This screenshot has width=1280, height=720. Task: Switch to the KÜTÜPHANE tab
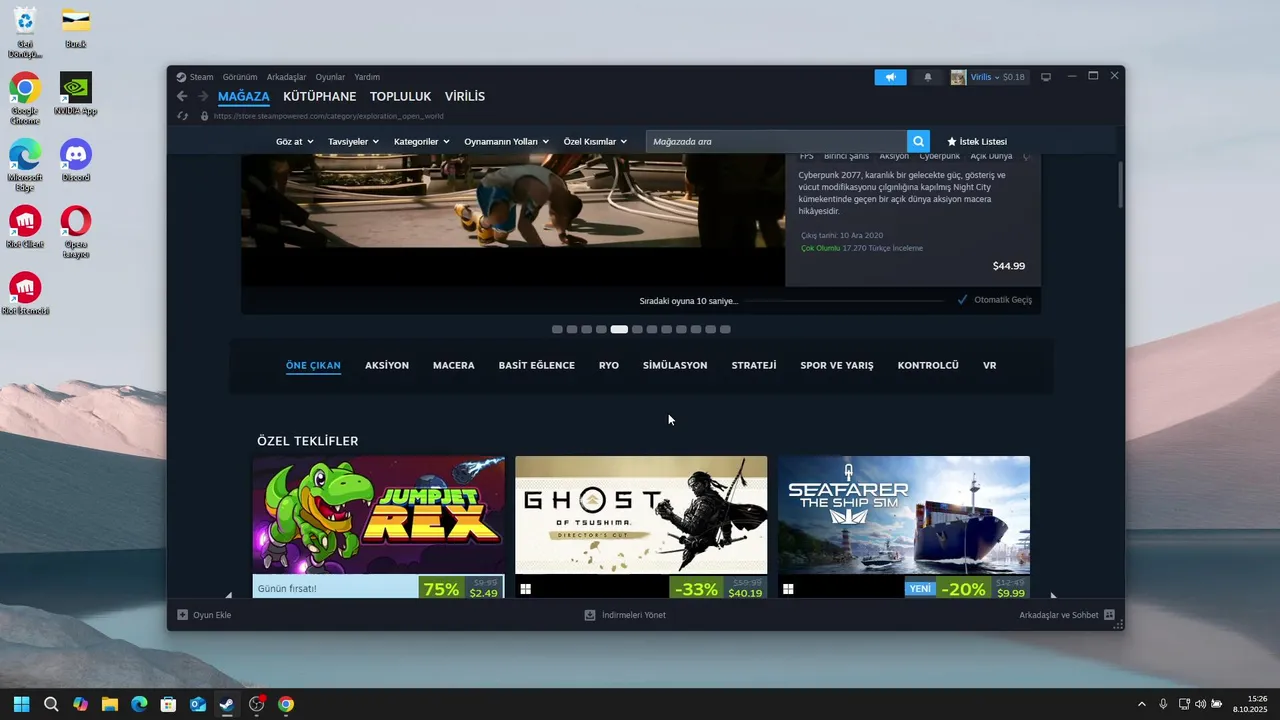click(320, 97)
